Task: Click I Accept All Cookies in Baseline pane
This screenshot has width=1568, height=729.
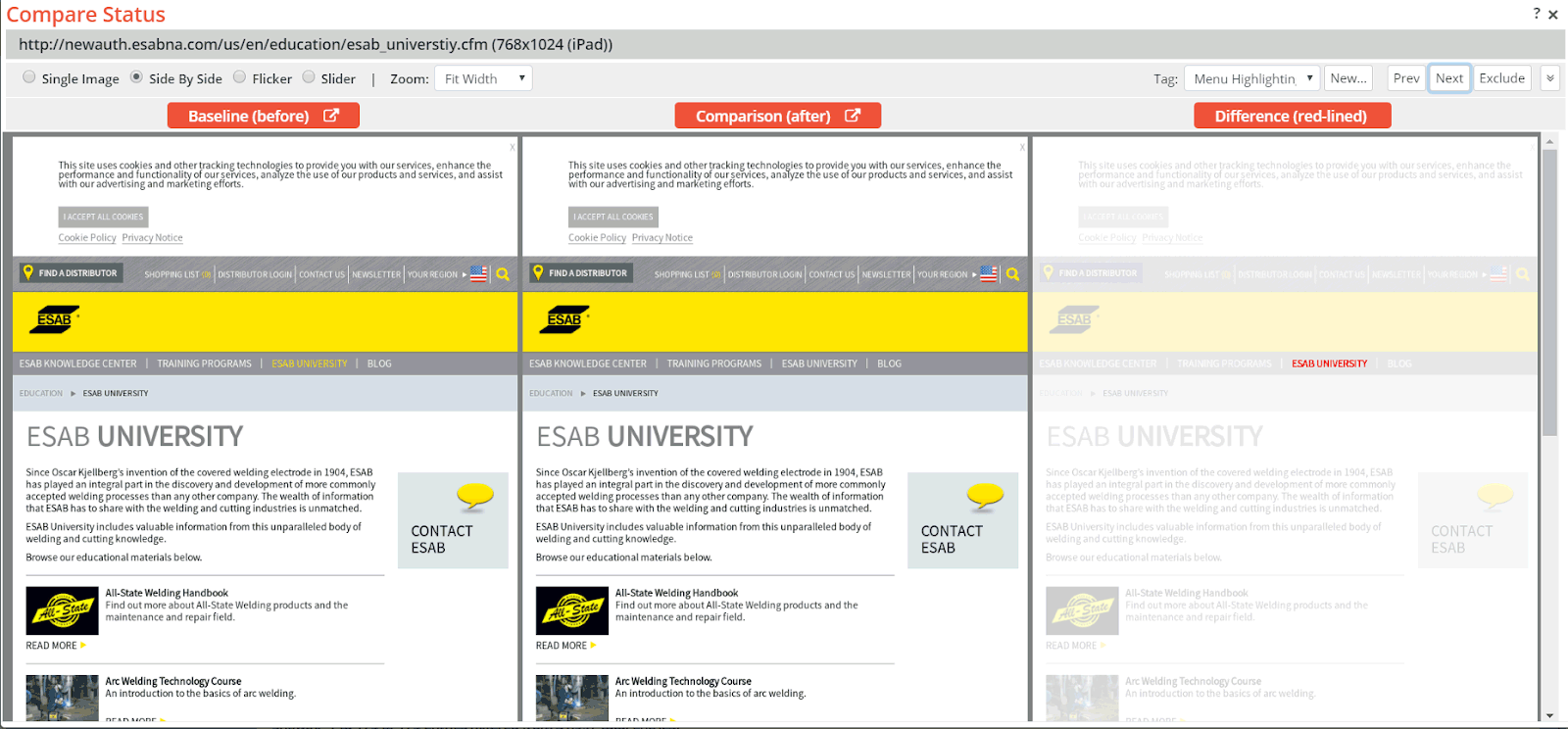Action: click(103, 217)
